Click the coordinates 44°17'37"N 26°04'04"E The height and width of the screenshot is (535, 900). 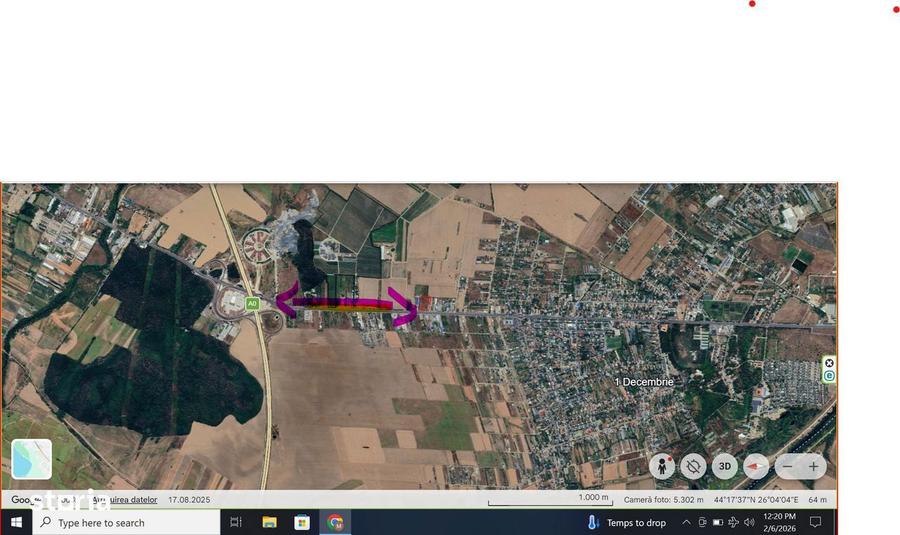(756, 499)
